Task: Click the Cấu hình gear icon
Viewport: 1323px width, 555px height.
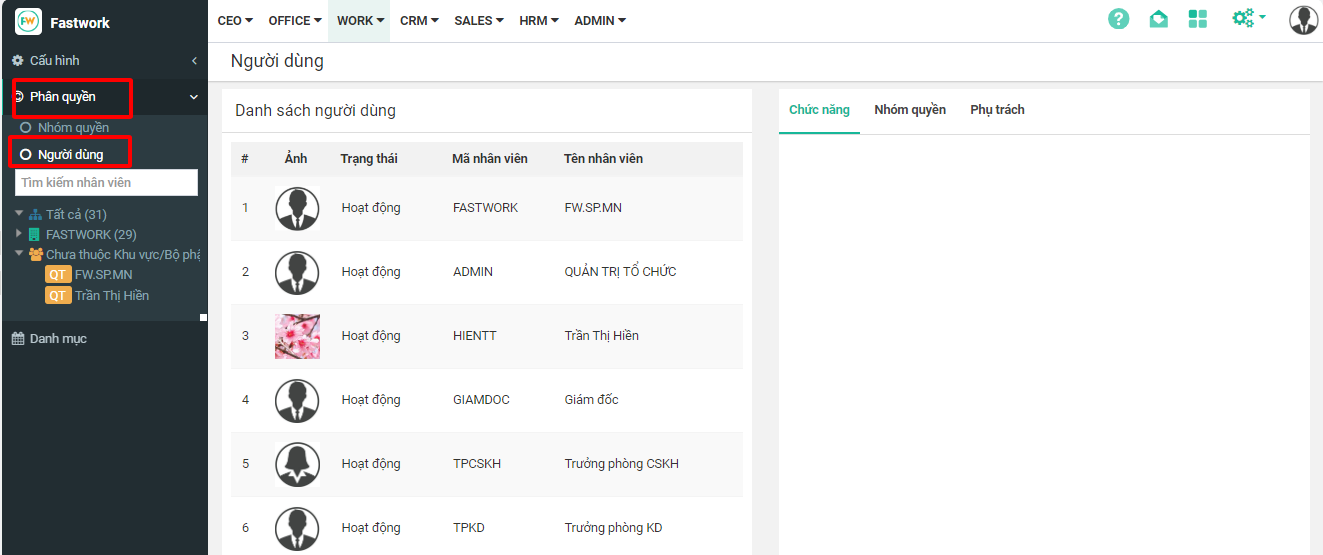Action: click(18, 61)
